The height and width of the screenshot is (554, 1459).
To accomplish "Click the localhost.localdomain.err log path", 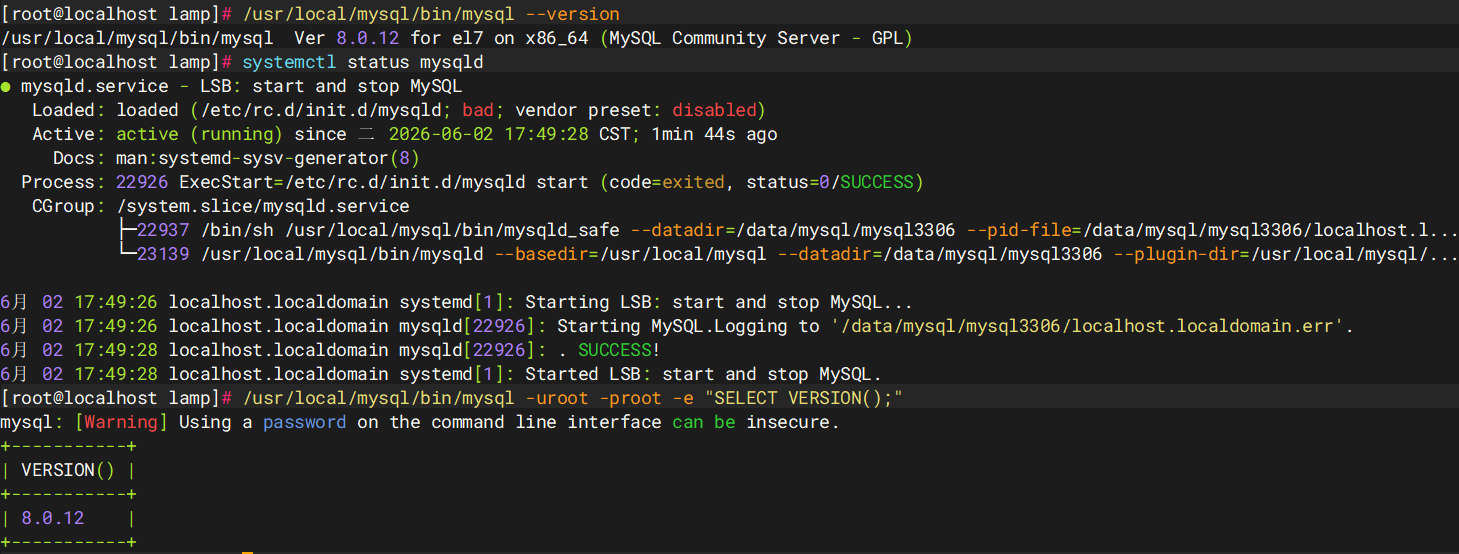I will [1085, 326].
